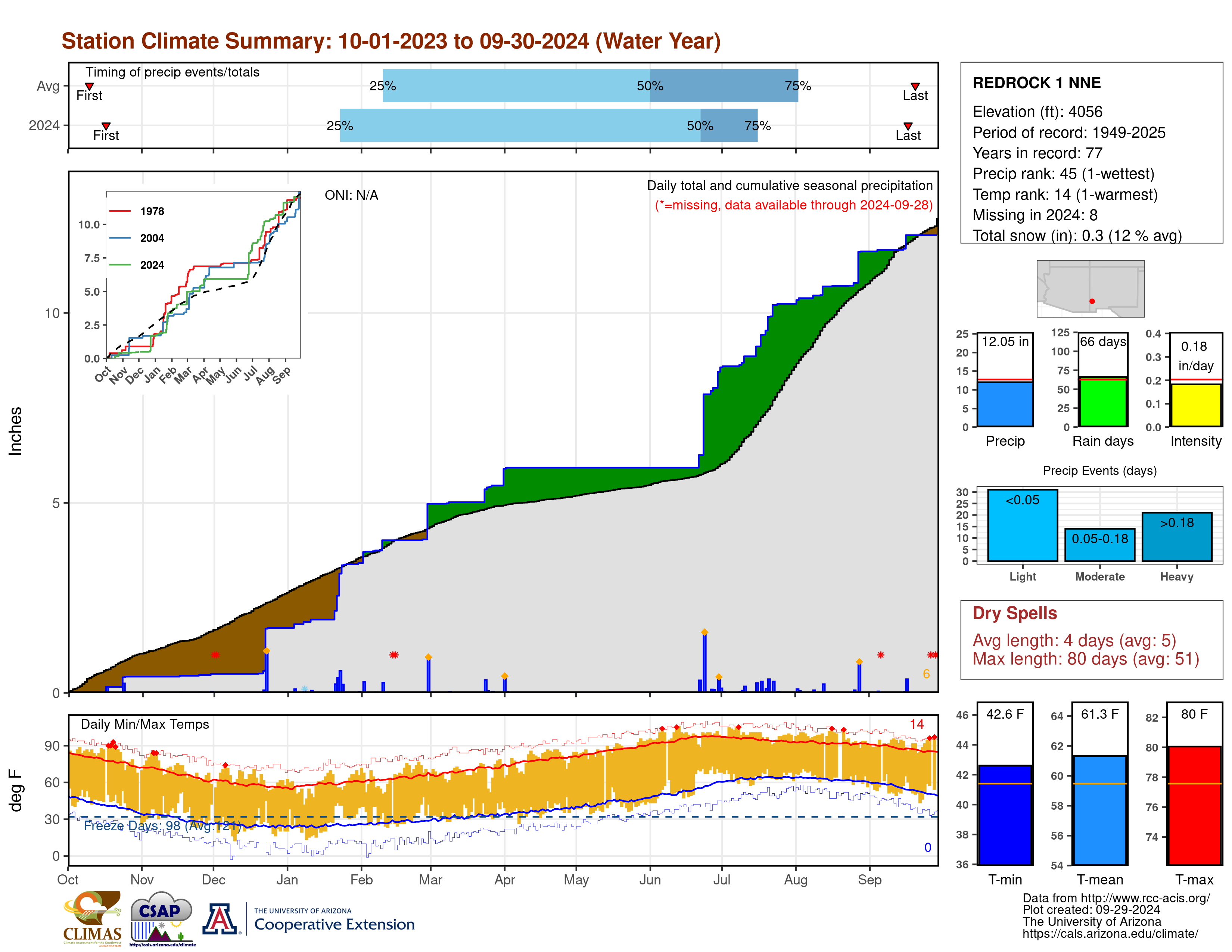Click the '42.6 F' T-min value
Screen dimensions: 1232x952
point(1005,714)
